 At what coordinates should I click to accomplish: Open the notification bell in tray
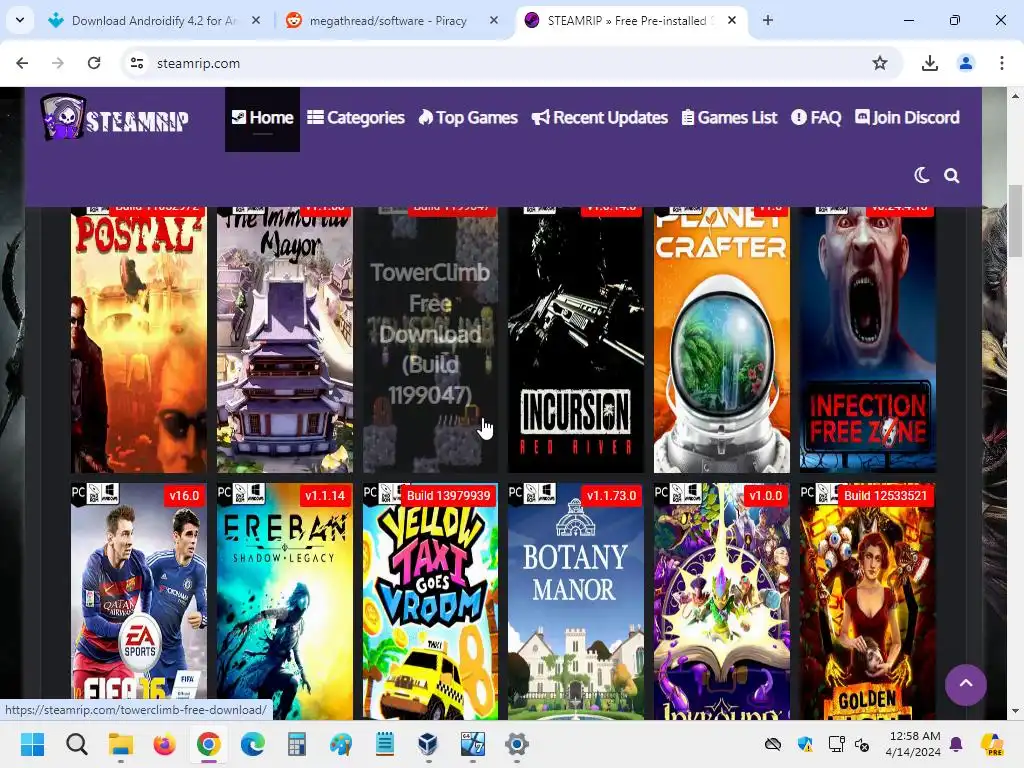[956, 744]
